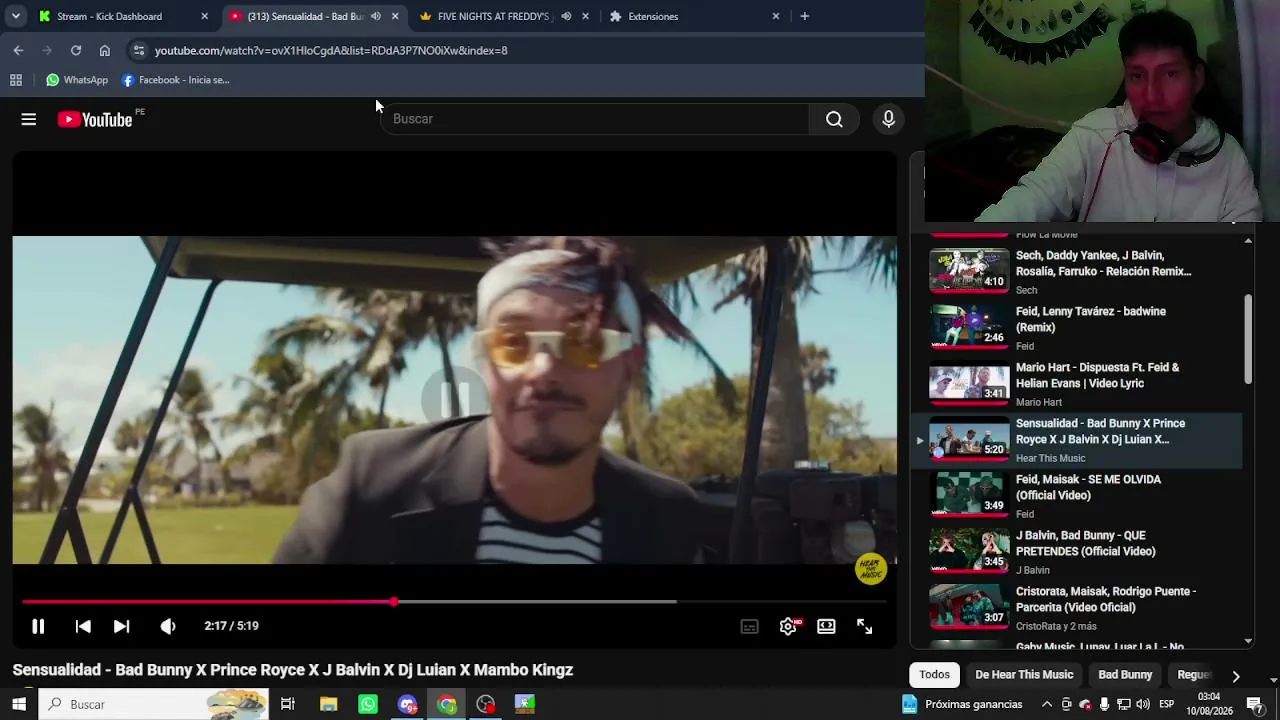Mute audio on the Sensualidad tab
The image size is (1280, 720).
tap(376, 16)
